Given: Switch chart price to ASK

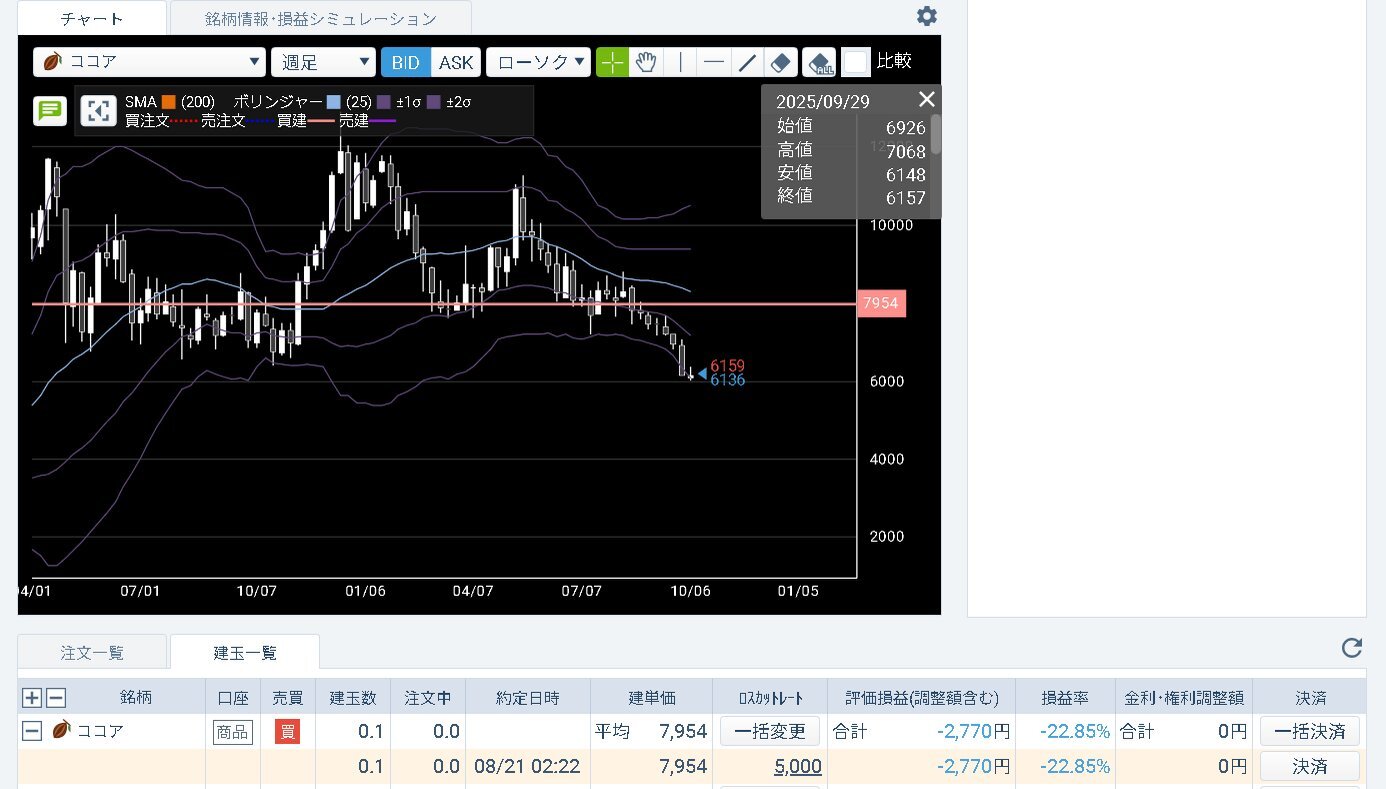Looking at the screenshot, I should 456,62.
